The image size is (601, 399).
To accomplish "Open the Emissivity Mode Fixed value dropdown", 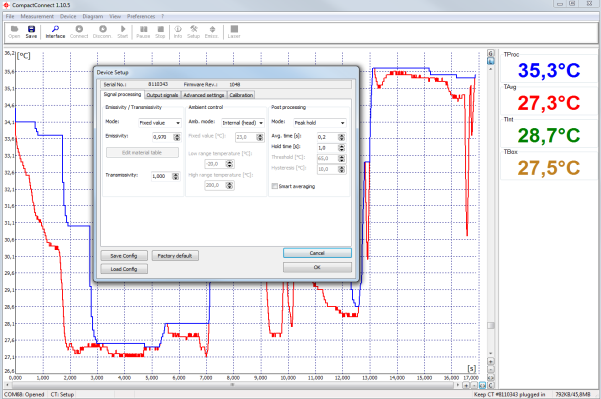I will (159, 123).
